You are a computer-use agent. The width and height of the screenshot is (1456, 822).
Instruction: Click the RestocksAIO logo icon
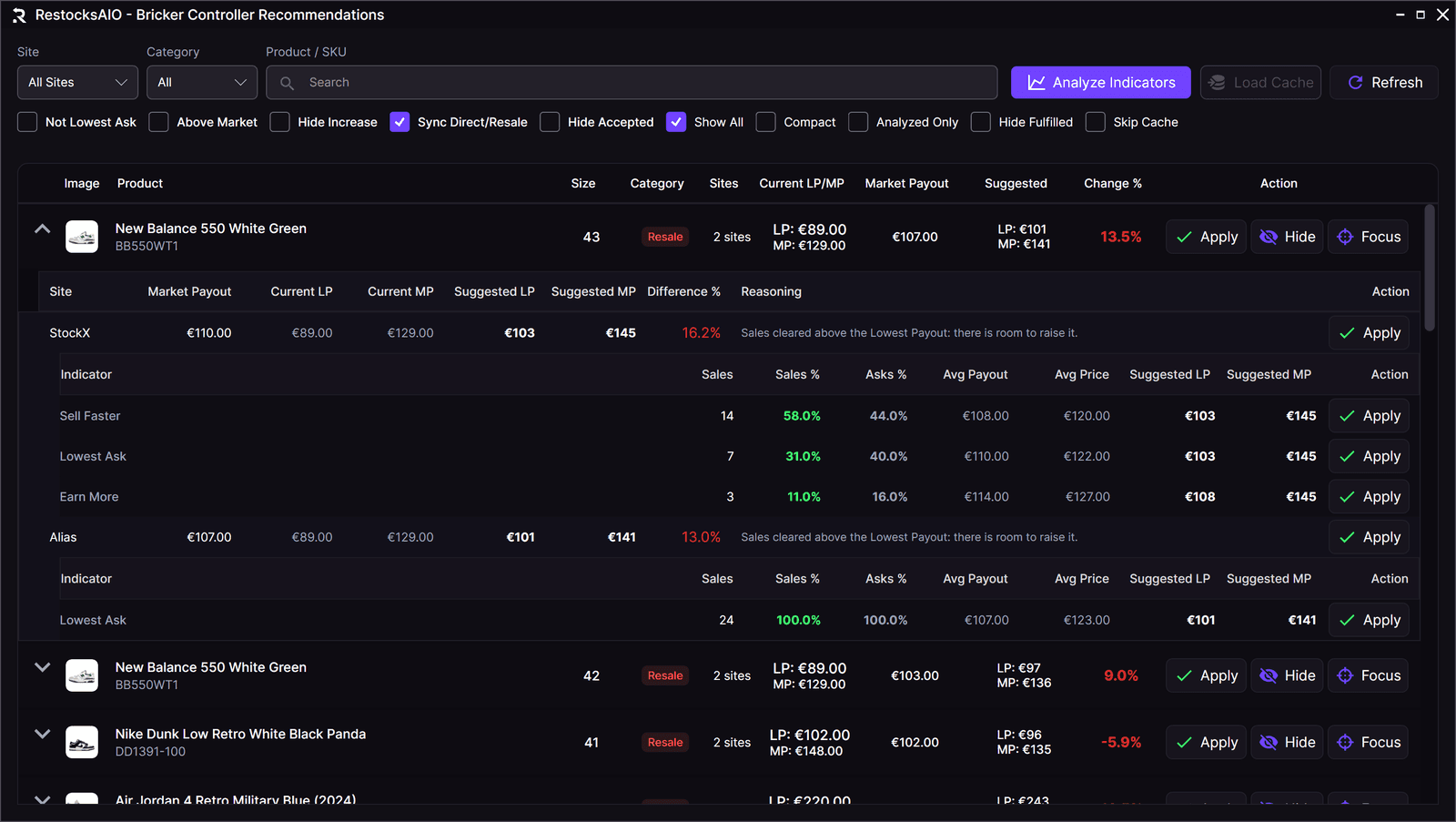[x=19, y=15]
